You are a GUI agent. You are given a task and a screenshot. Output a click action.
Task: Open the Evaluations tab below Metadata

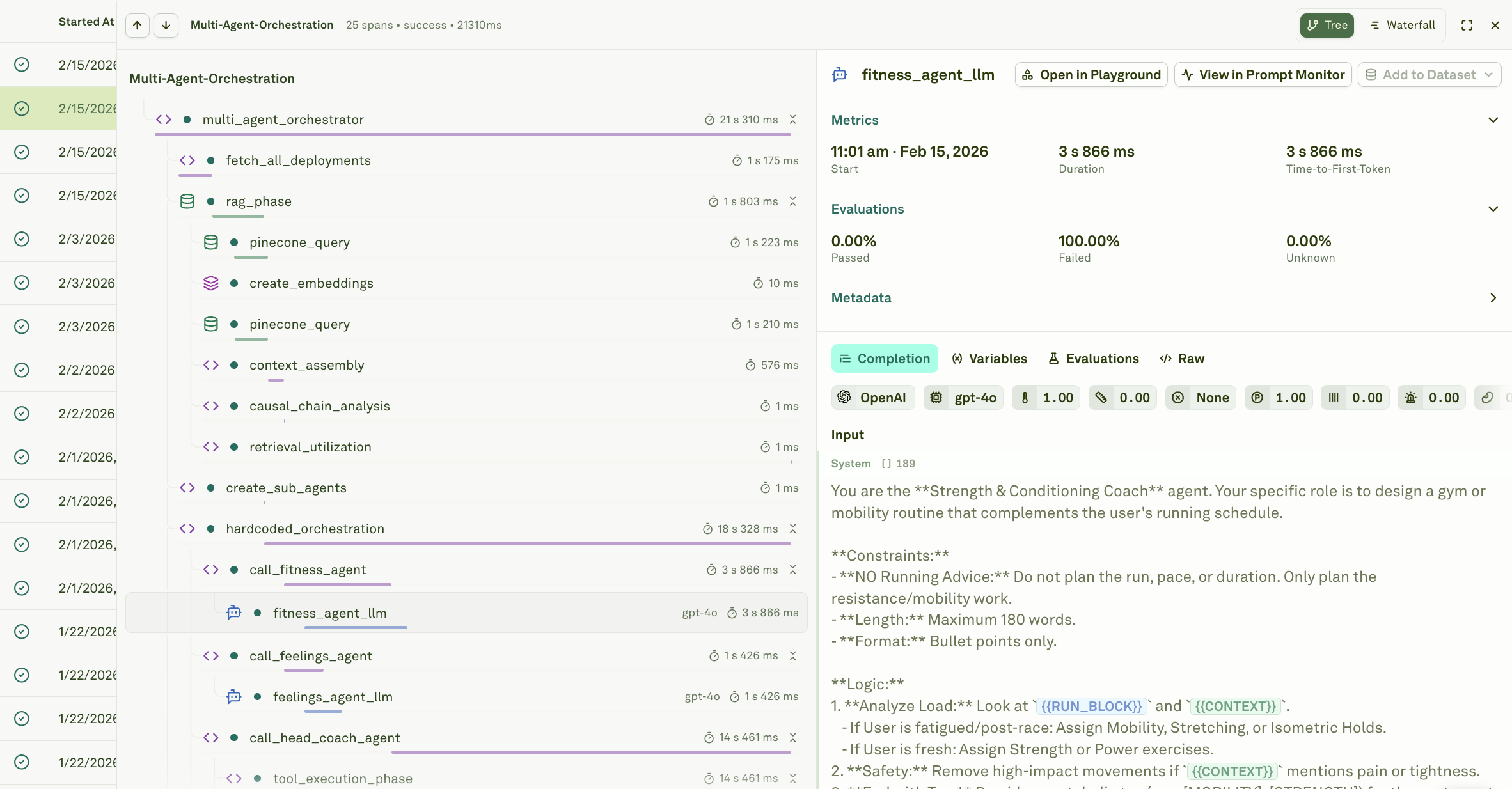(1094, 359)
